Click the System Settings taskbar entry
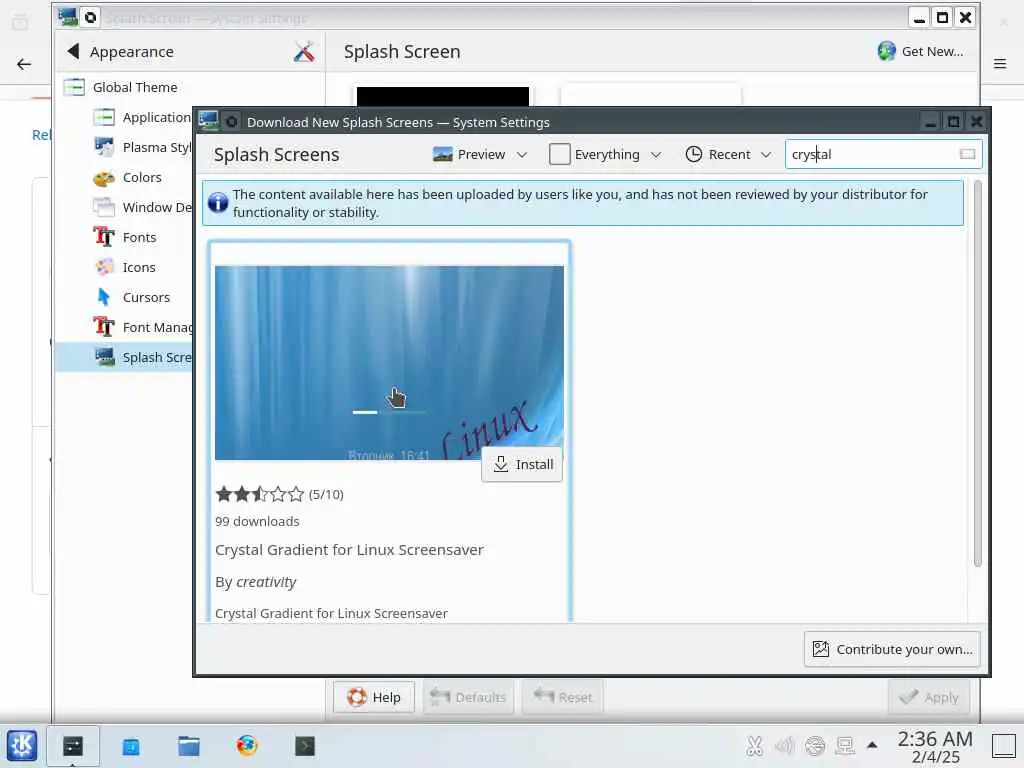The height and width of the screenshot is (768, 1024). [72, 746]
